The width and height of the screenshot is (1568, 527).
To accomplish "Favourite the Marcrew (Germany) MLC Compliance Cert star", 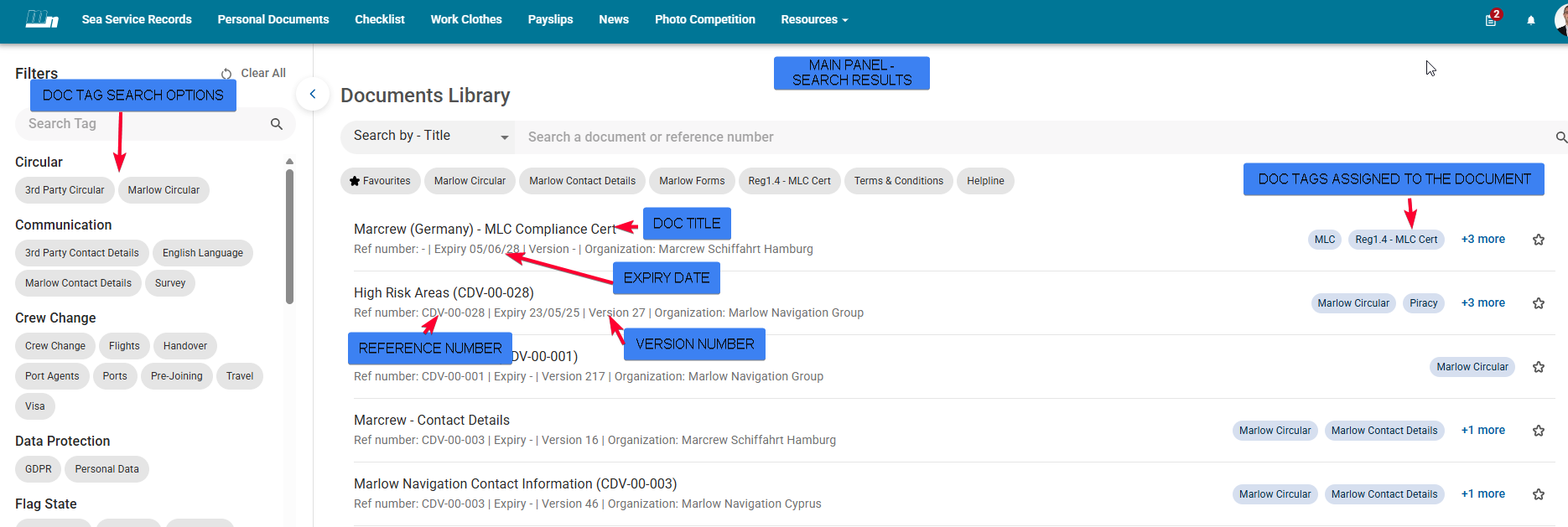I will point(1539,240).
